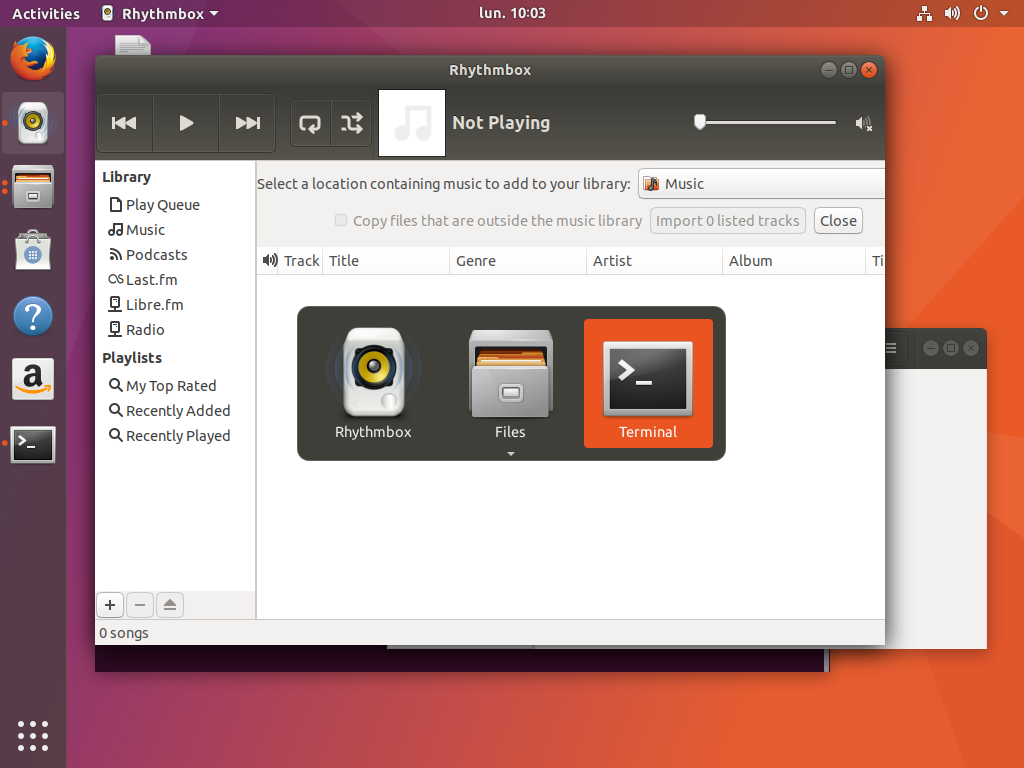Click the '0 songs' status bar text
Image resolution: width=1024 pixels, height=768 pixels.
tap(124, 633)
